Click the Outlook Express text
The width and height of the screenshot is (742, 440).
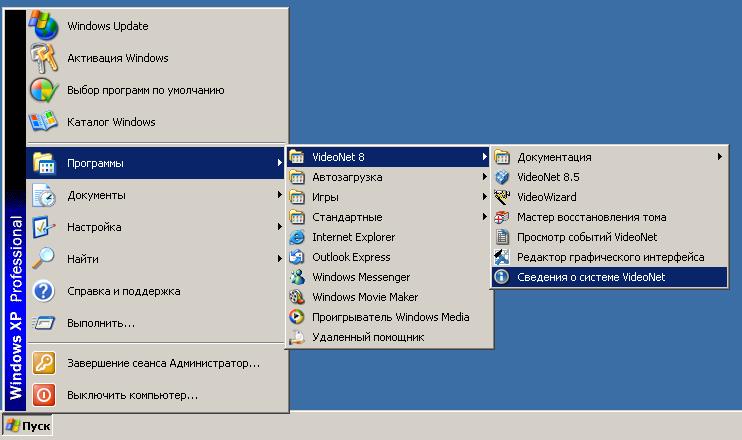pyautogui.click(x=351, y=257)
